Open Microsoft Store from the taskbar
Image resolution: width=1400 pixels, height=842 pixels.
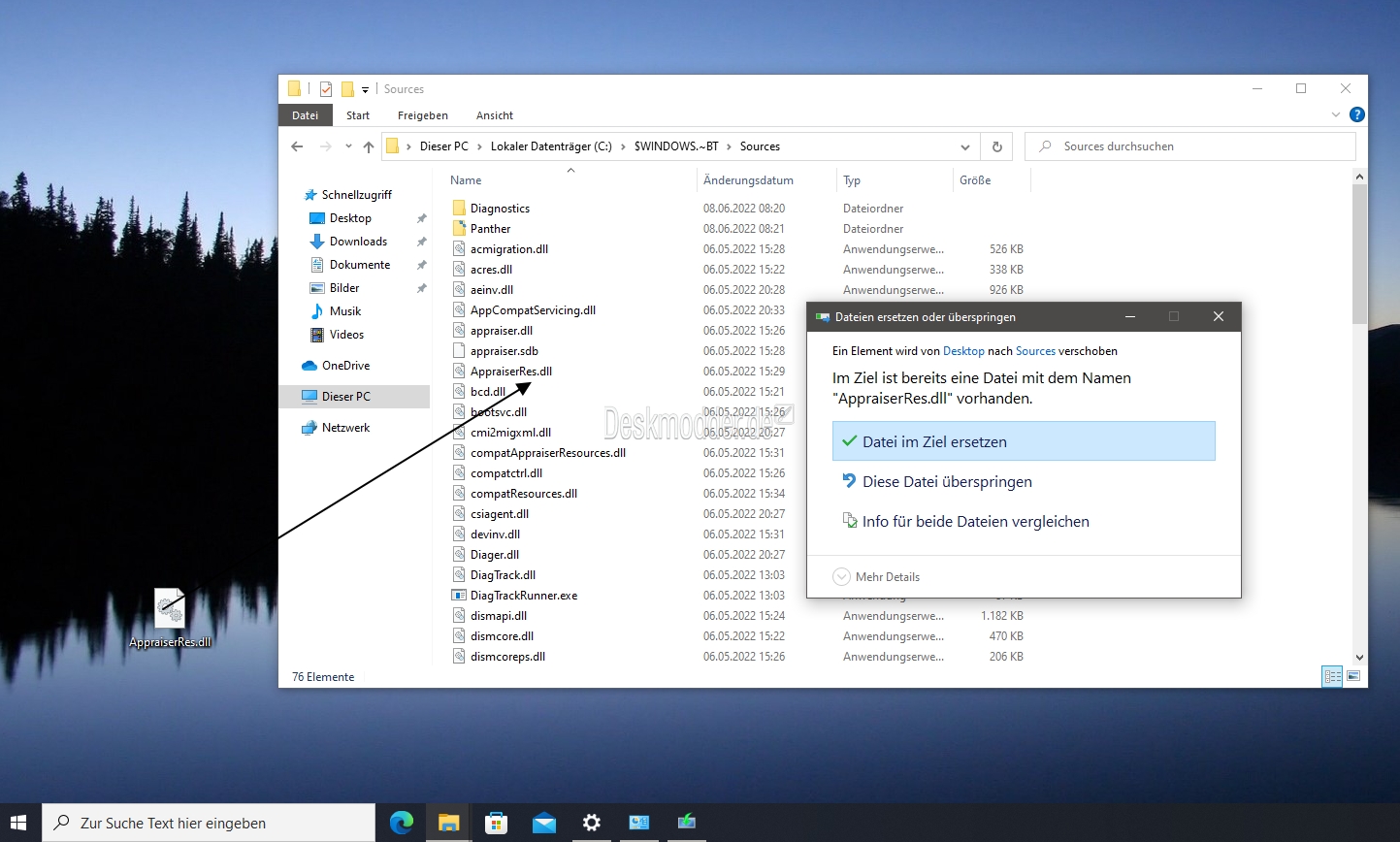point(496,823)
